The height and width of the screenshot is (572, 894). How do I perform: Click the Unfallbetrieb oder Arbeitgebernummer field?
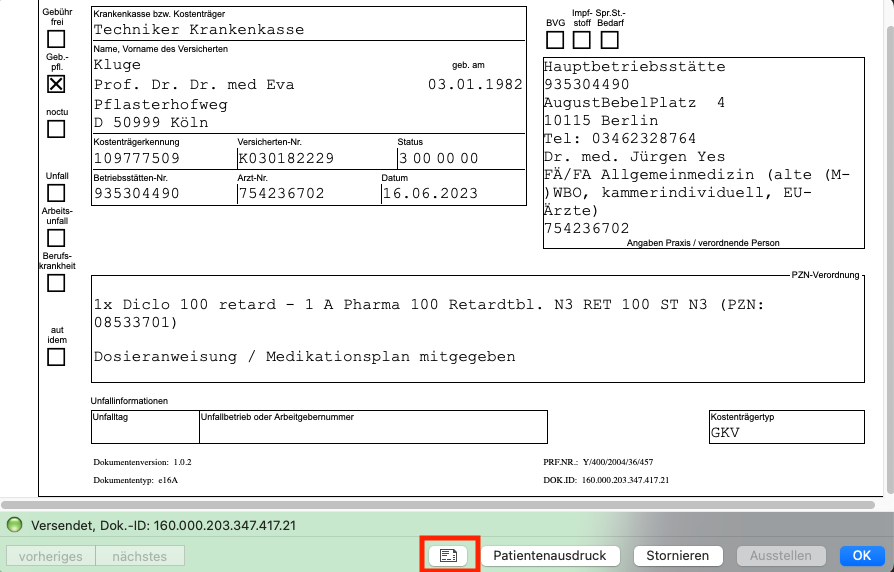point(373,427)
